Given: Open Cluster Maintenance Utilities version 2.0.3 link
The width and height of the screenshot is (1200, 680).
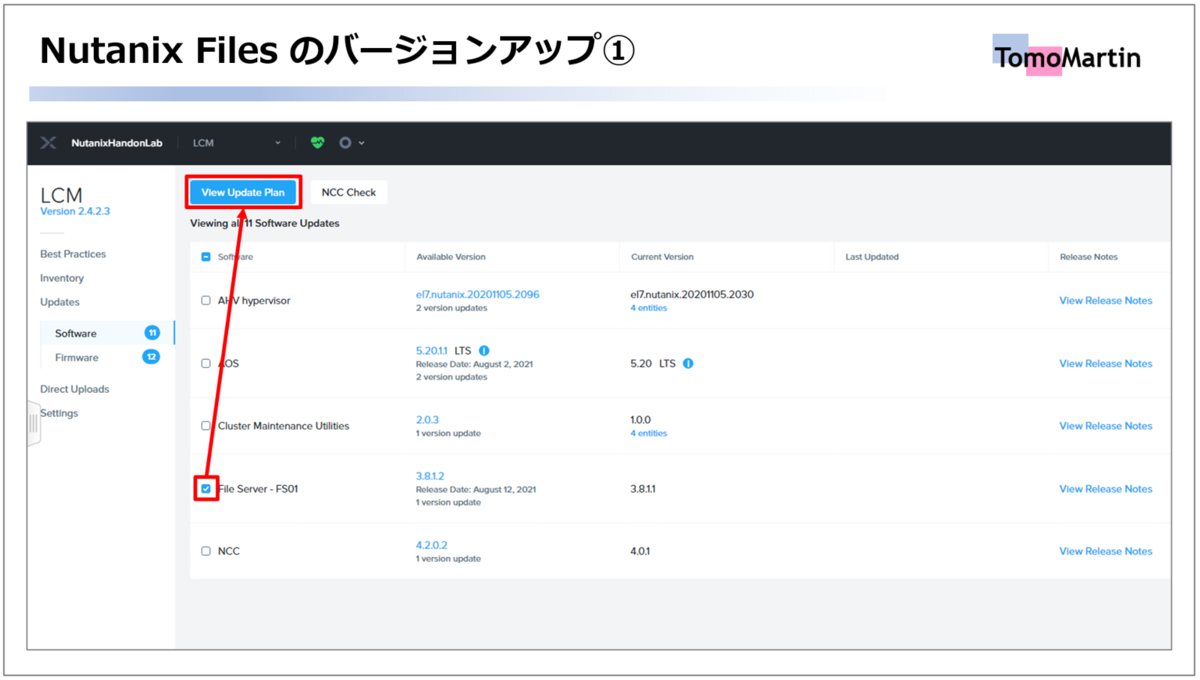Looking at the screenshot, I should pyautogui.click(x=427, y=420).
